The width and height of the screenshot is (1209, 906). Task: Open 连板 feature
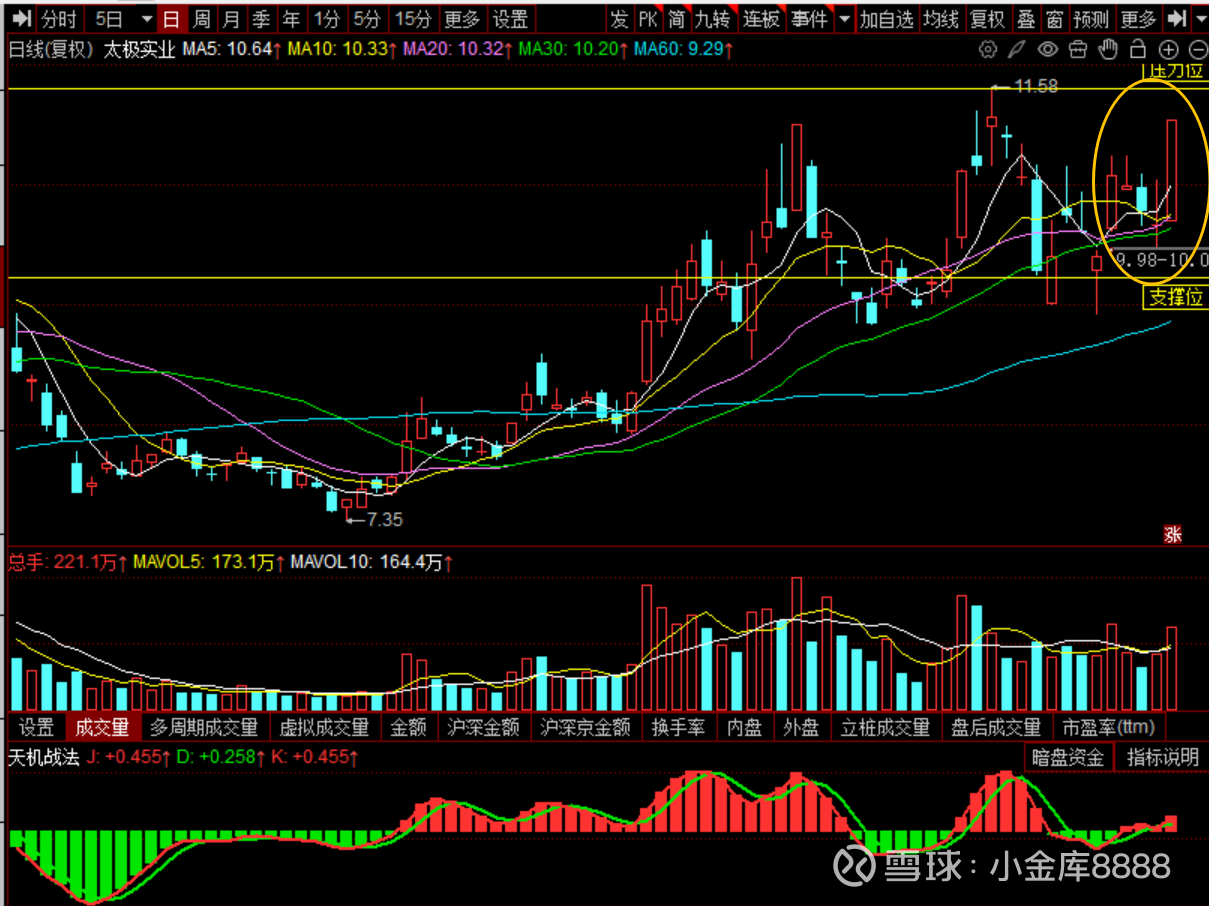point(761,19)
